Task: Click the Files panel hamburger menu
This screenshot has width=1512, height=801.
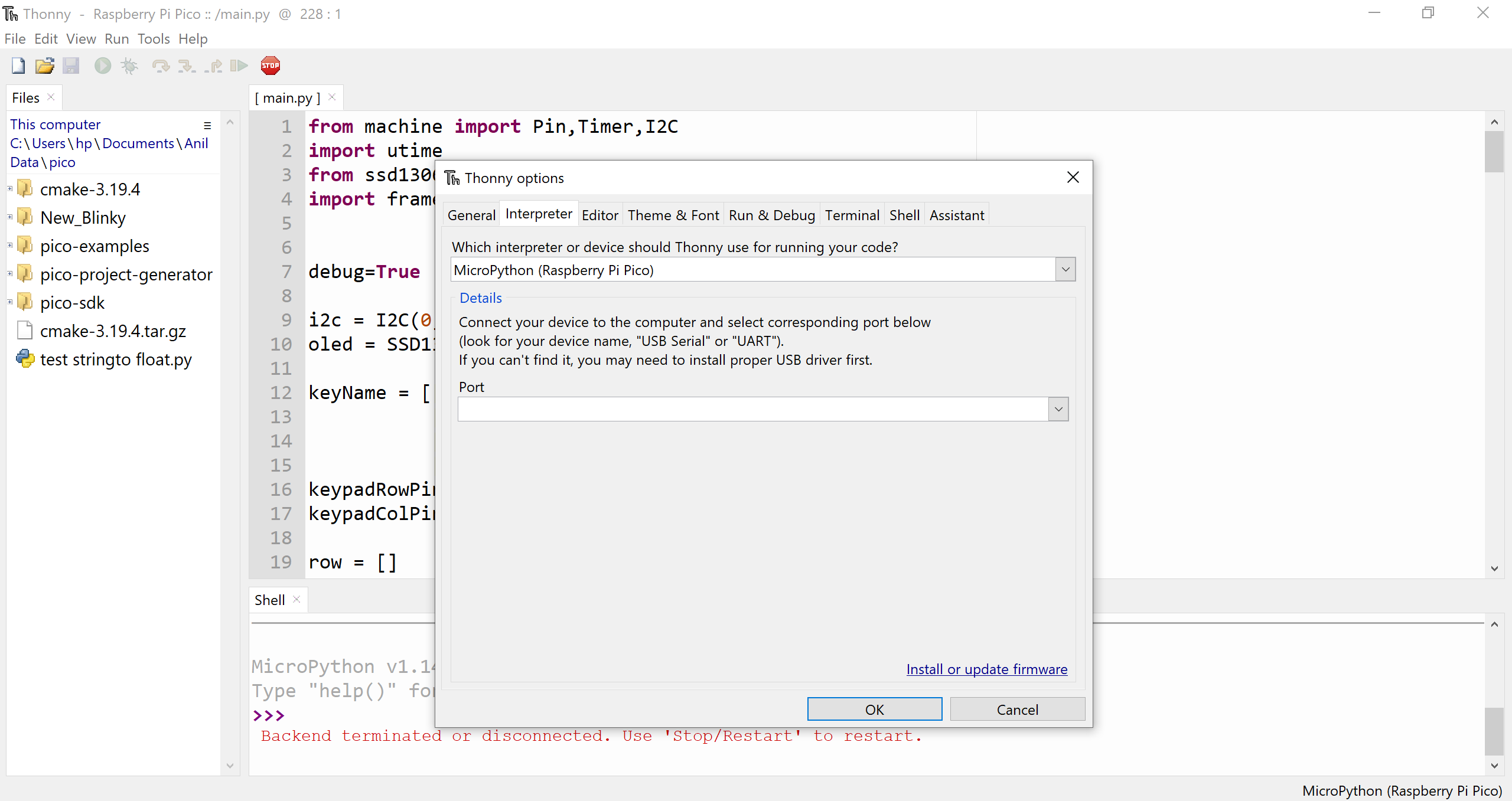Action: click(x=208, y=125)
